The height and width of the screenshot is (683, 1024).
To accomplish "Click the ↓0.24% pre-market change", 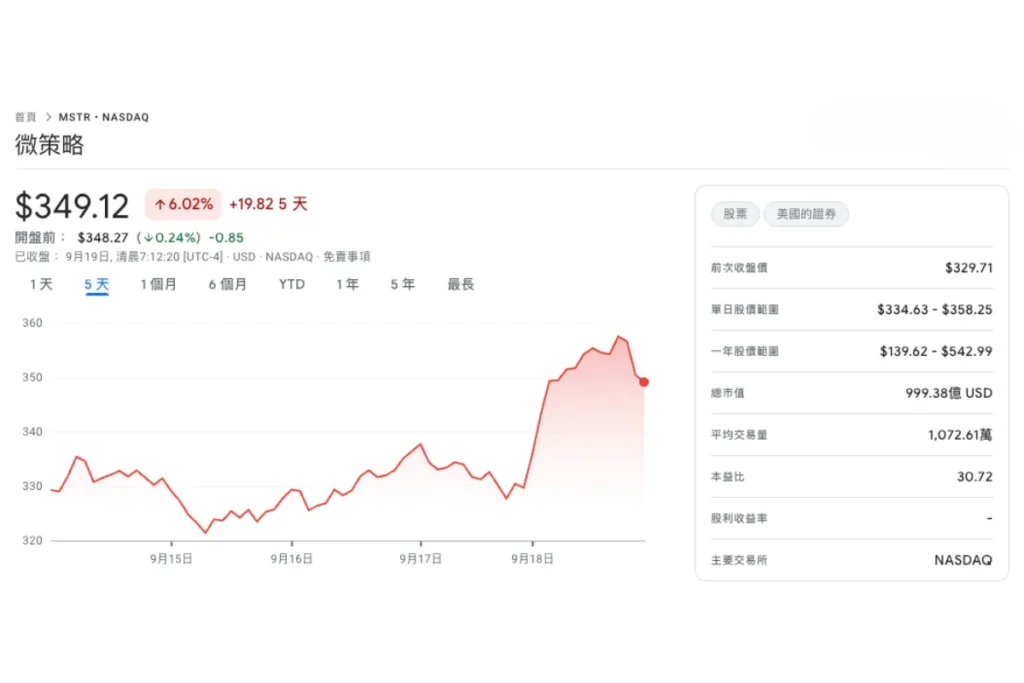I will 168,238.
